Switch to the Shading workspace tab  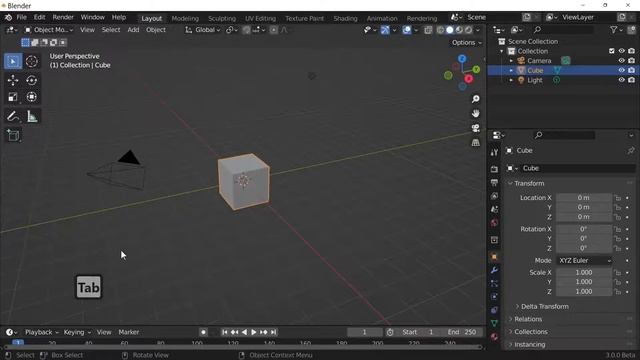click(x=345, y=18)
